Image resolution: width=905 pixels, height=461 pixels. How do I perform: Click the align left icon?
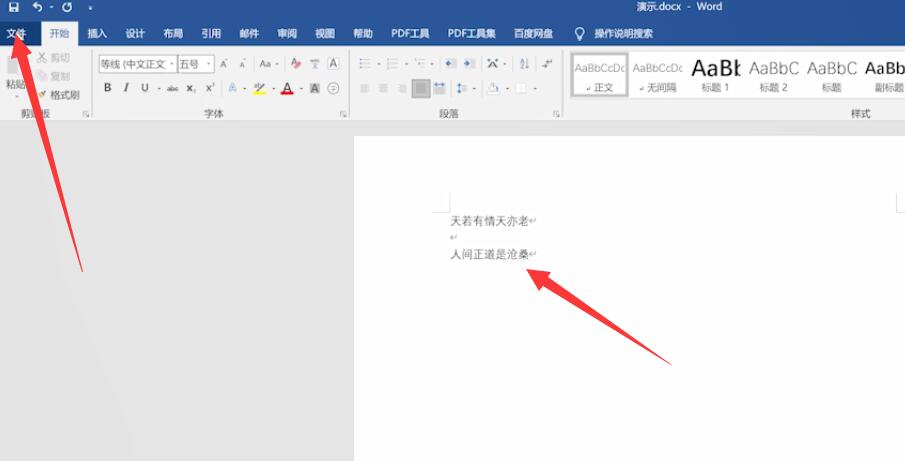pos(365,88)
